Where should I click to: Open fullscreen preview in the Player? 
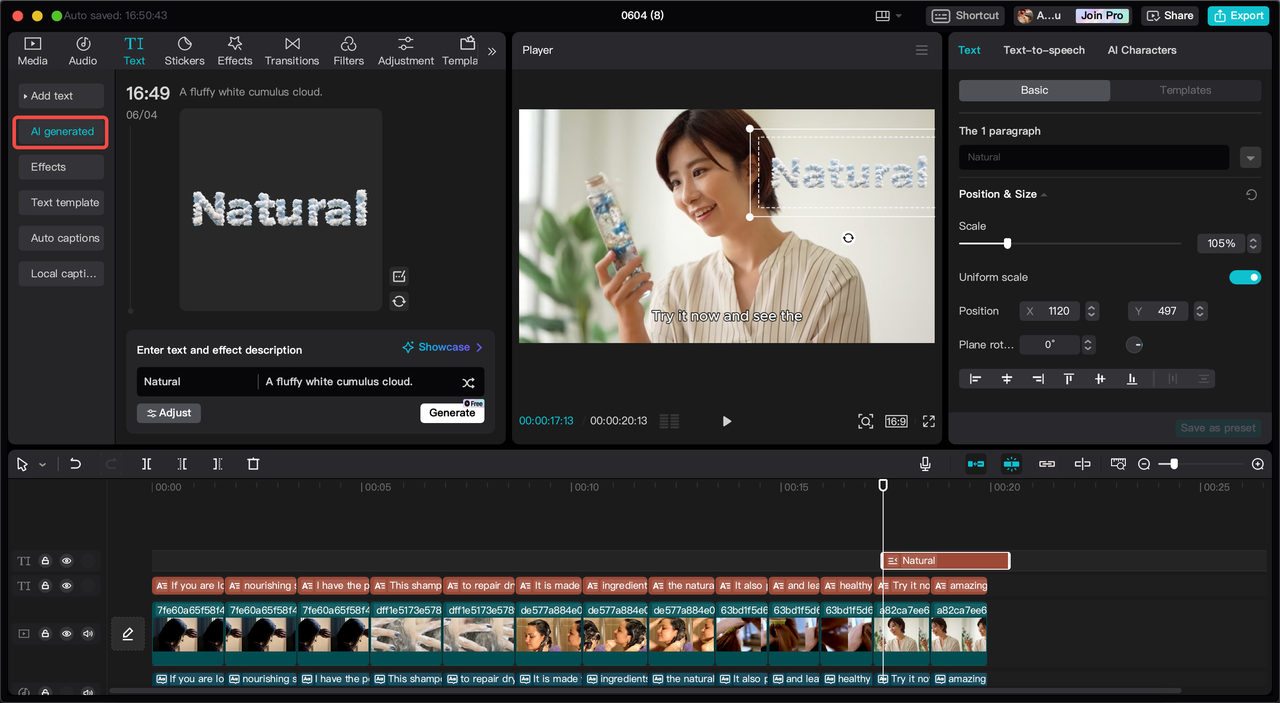pos(928,421)
